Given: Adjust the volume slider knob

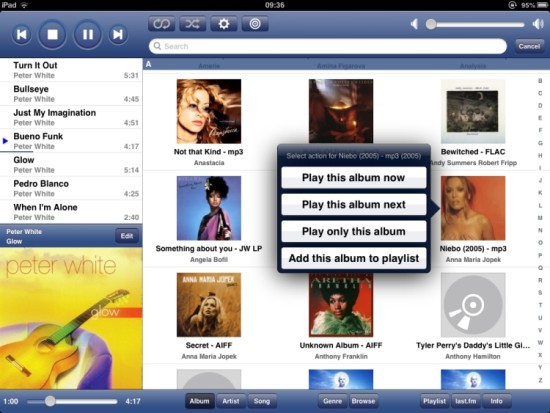Looking at the screenshot, I should coord(431,24).
